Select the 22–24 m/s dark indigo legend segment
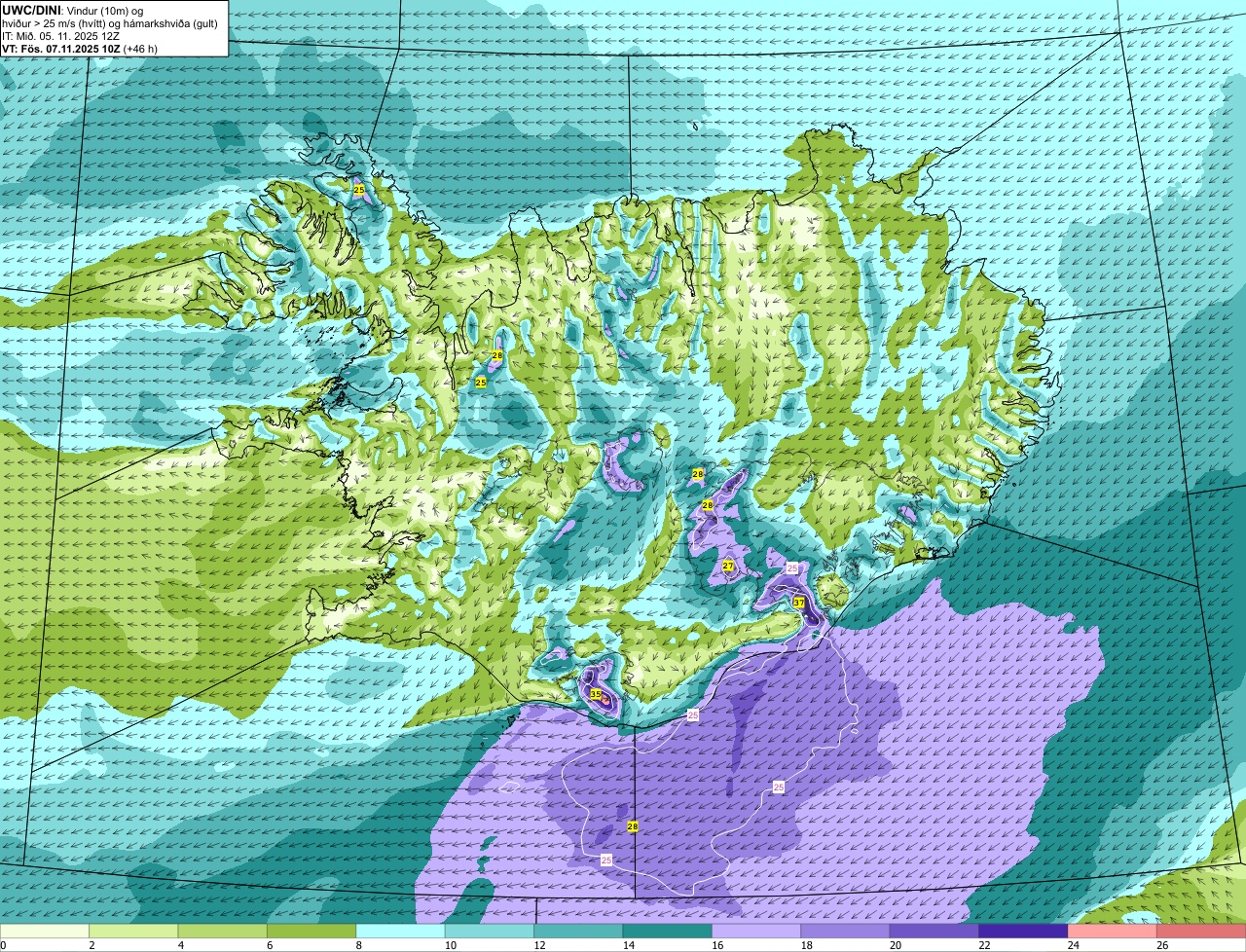 click(1024, 931)
